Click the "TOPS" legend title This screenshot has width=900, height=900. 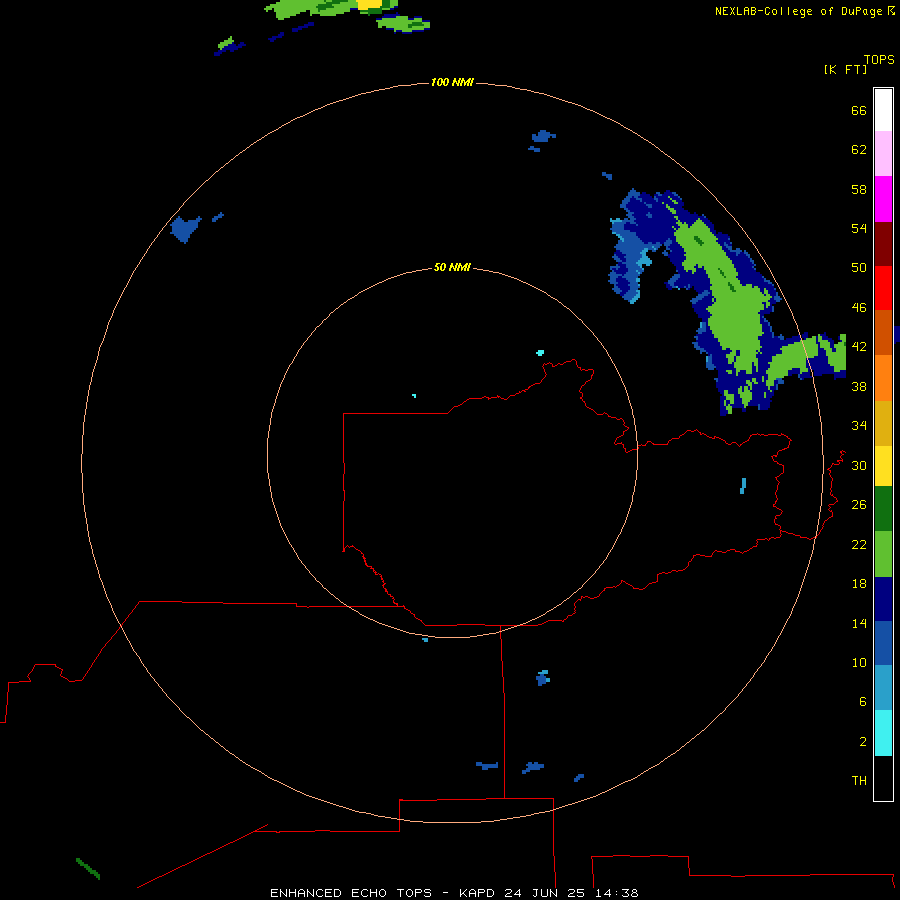pos(879,59)
